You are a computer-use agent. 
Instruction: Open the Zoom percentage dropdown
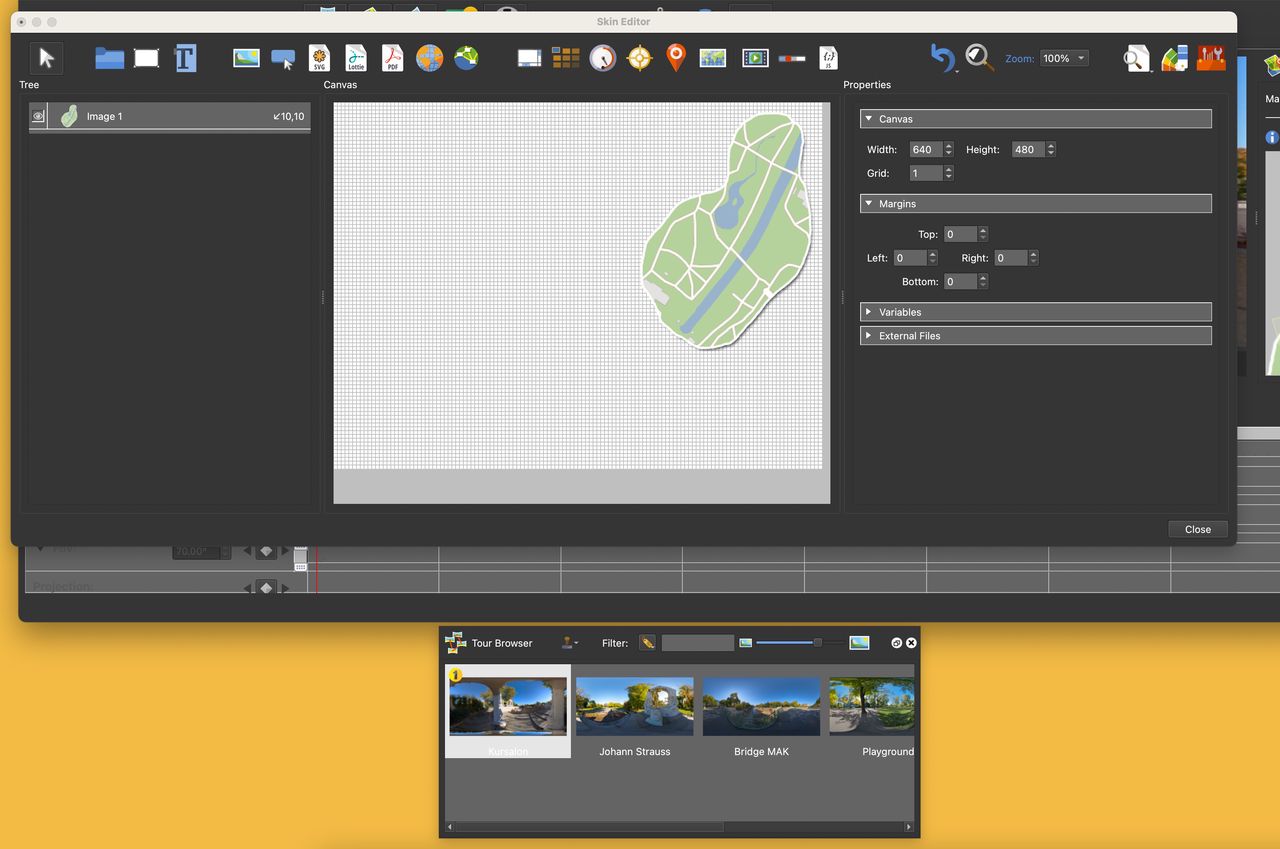[x=1063, y=58]
